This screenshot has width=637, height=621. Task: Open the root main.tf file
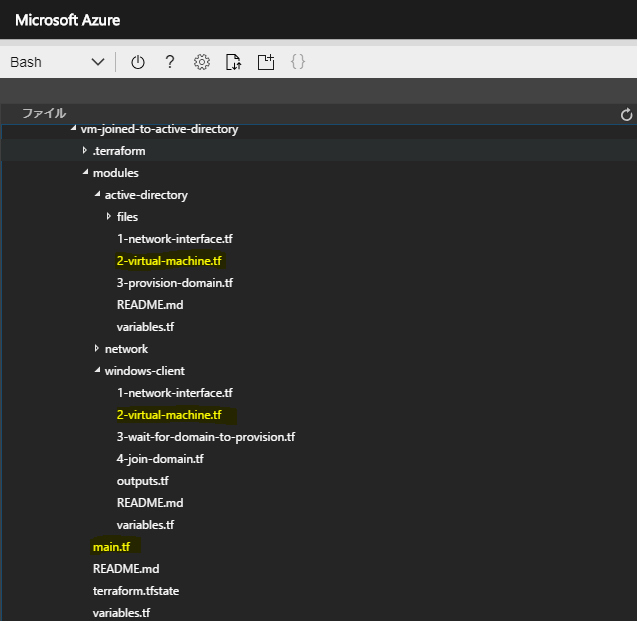point(111,547)
